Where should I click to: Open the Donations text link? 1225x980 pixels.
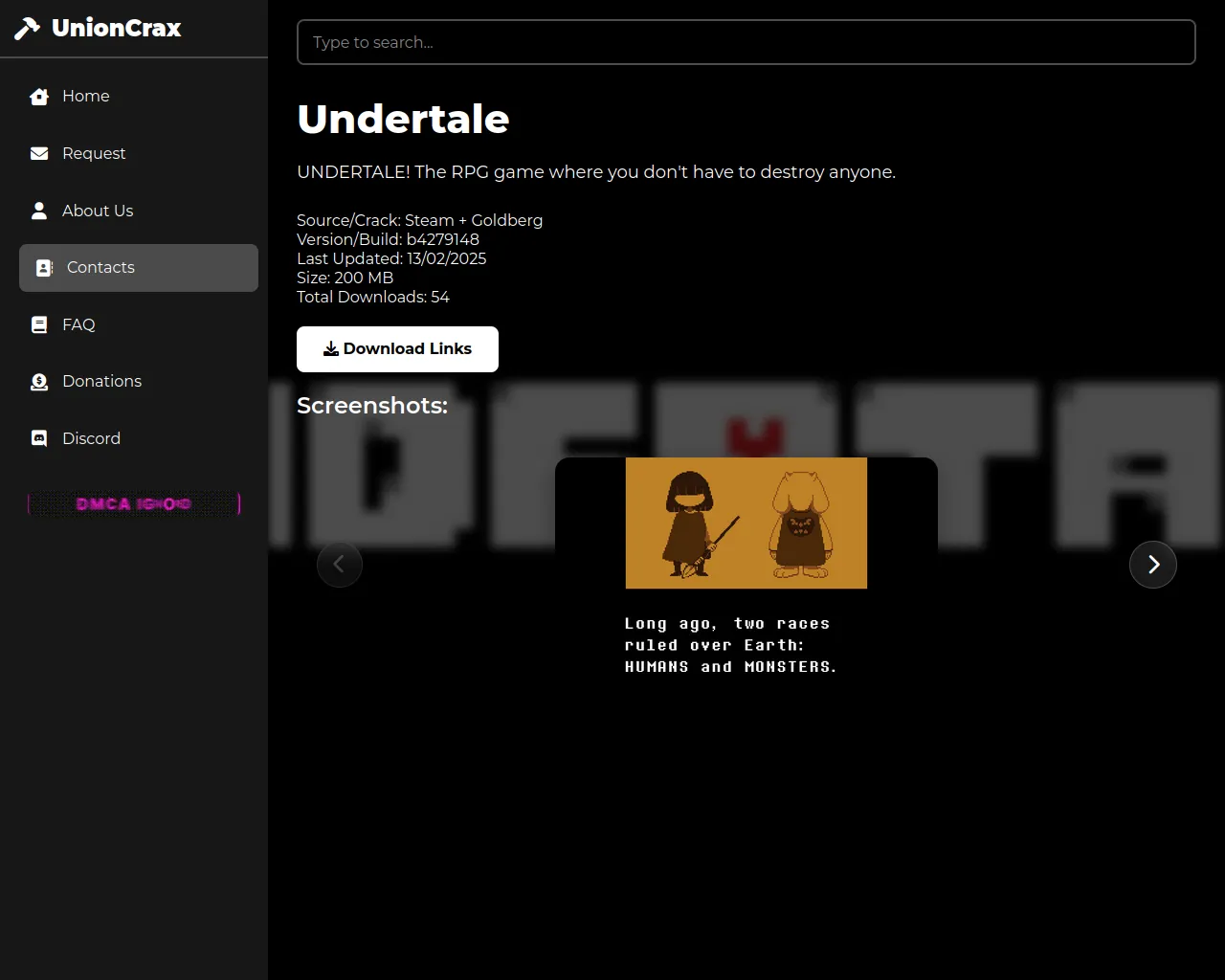point(101,382)
